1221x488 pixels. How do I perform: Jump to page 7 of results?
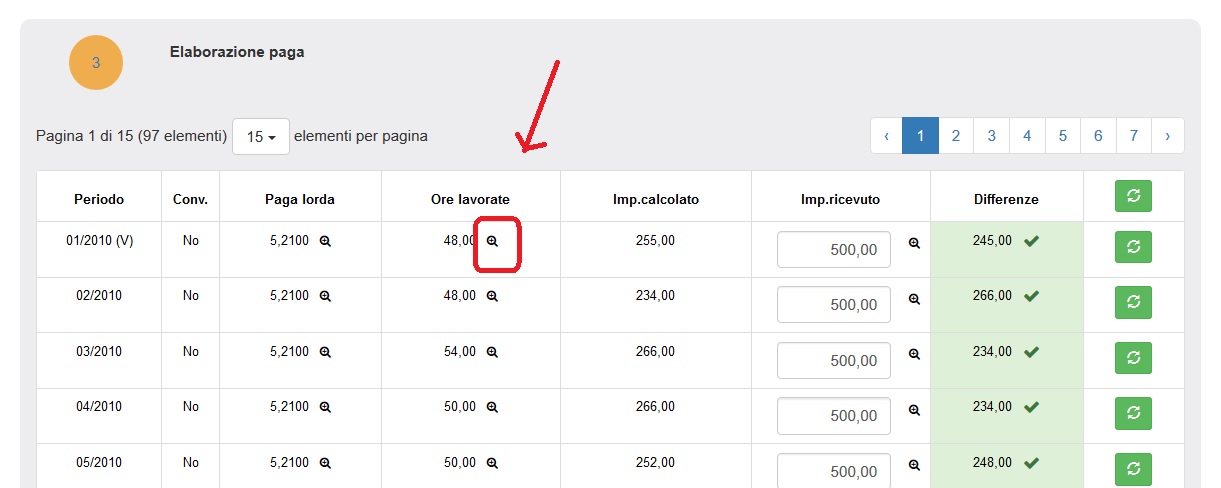tap(1133, 136)
